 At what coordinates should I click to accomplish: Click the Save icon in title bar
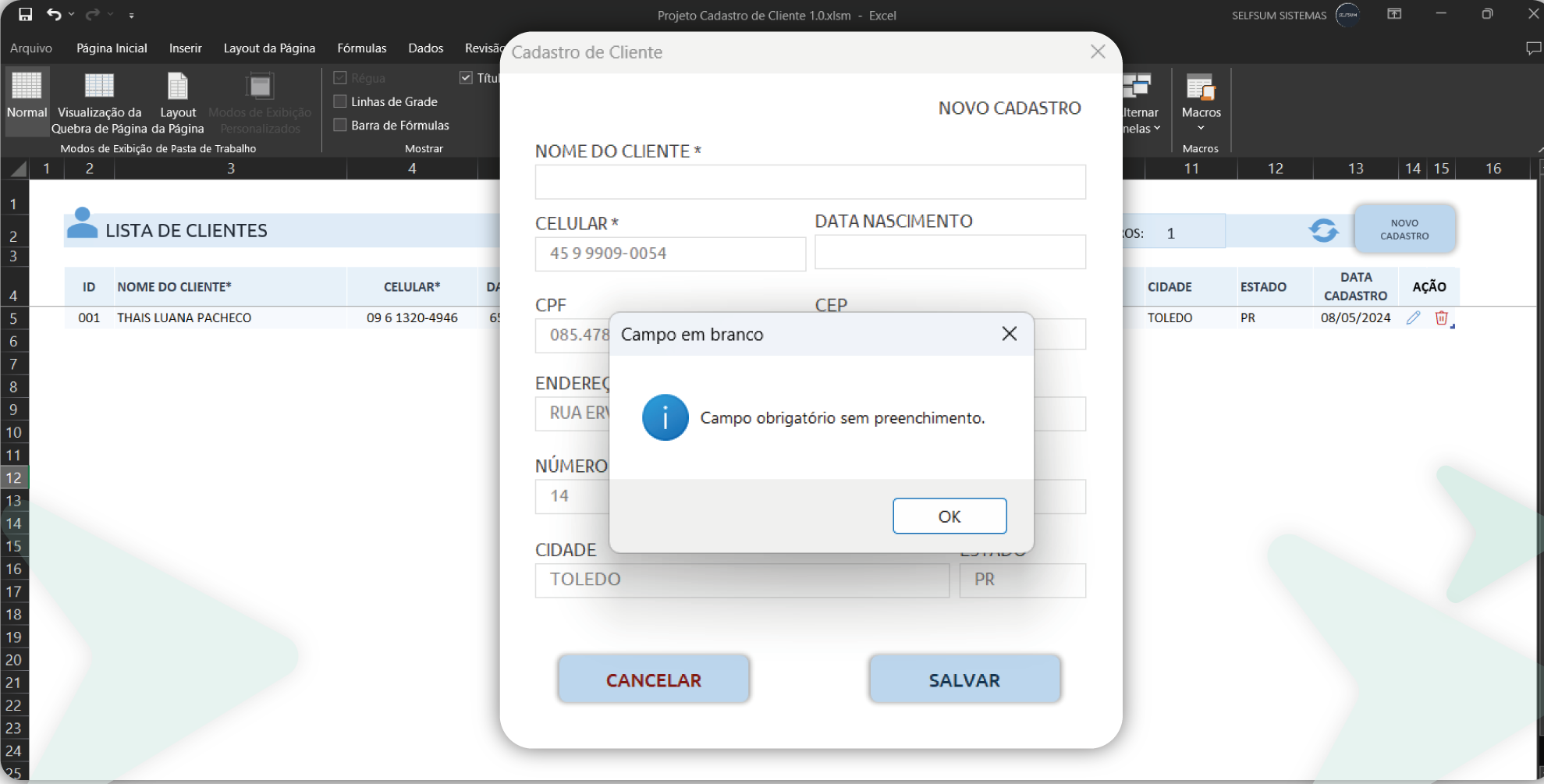(x=25, y=14)
